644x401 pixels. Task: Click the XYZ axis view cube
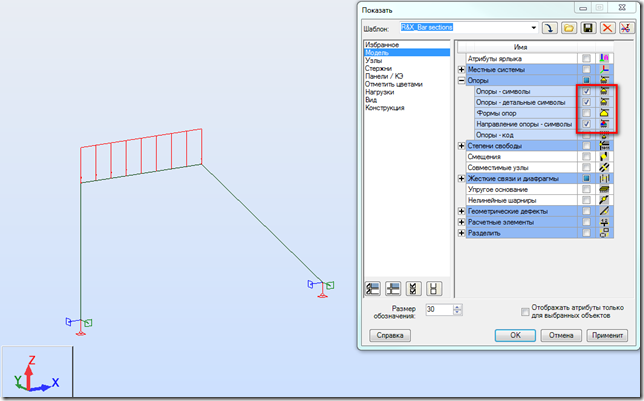click(x=36, y=373)
